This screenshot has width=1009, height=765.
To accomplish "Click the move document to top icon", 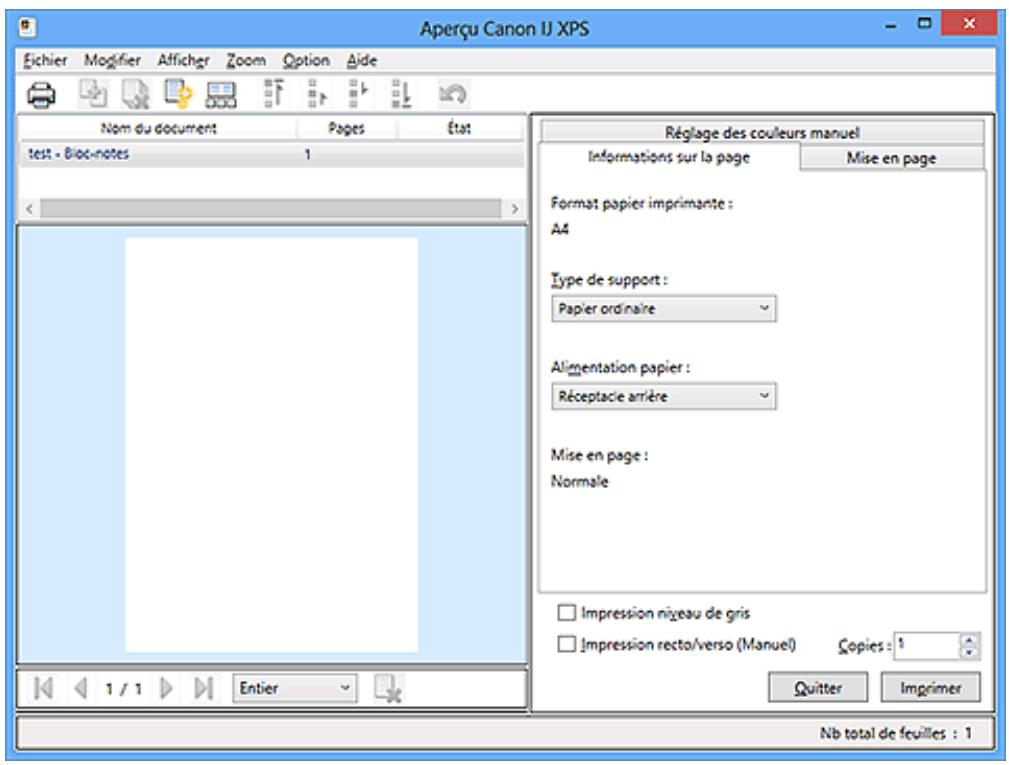I will tap(272, 95).
